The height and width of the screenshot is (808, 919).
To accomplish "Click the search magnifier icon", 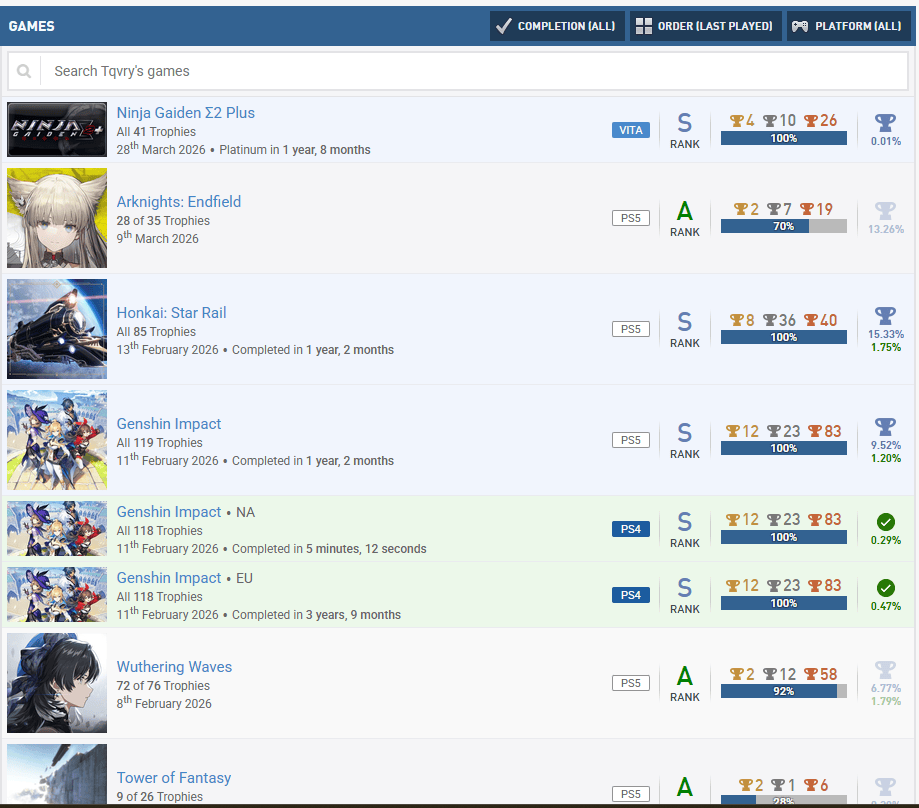I will pos(24,71).
